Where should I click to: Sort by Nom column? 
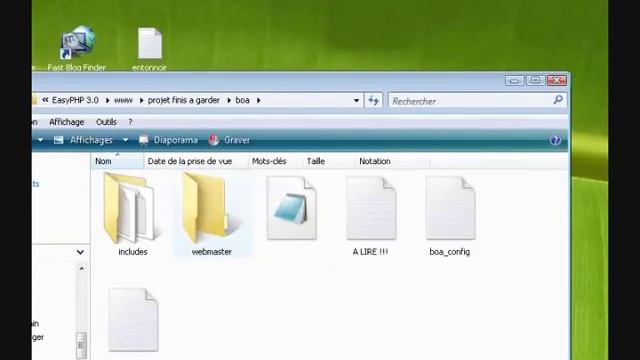point(117,161)
